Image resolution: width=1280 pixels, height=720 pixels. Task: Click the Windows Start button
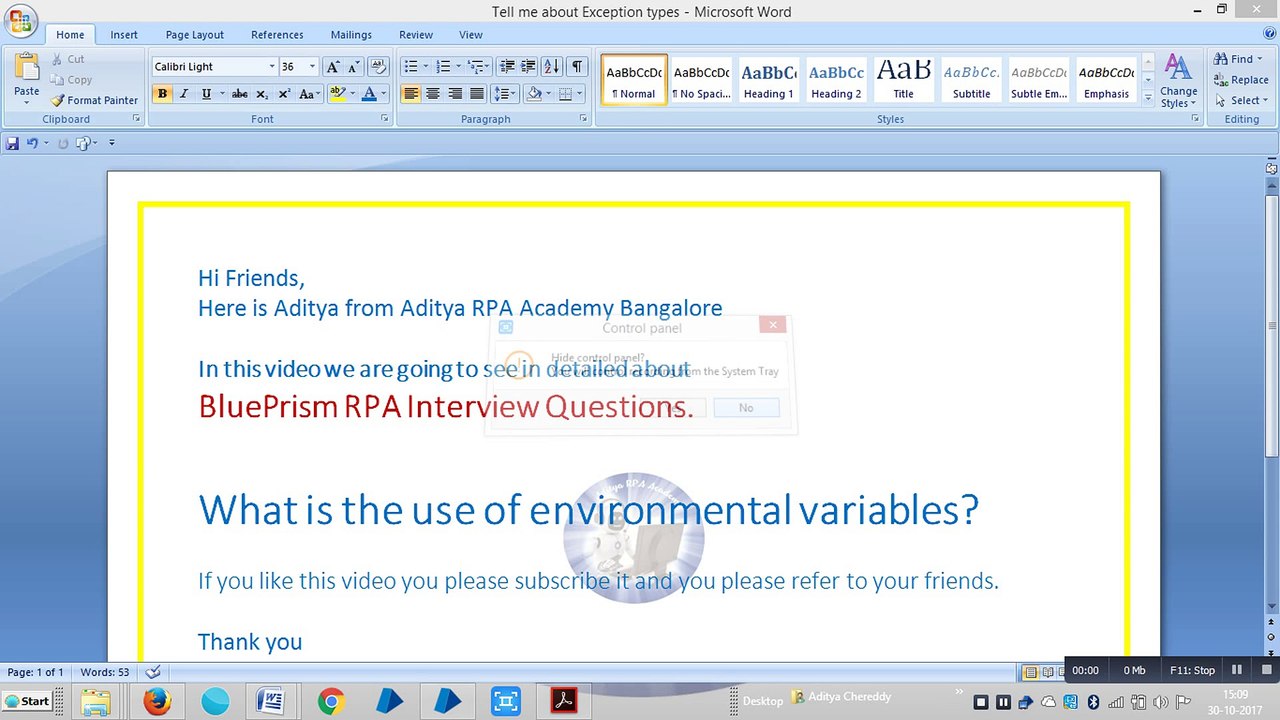[x=27, y=701]
